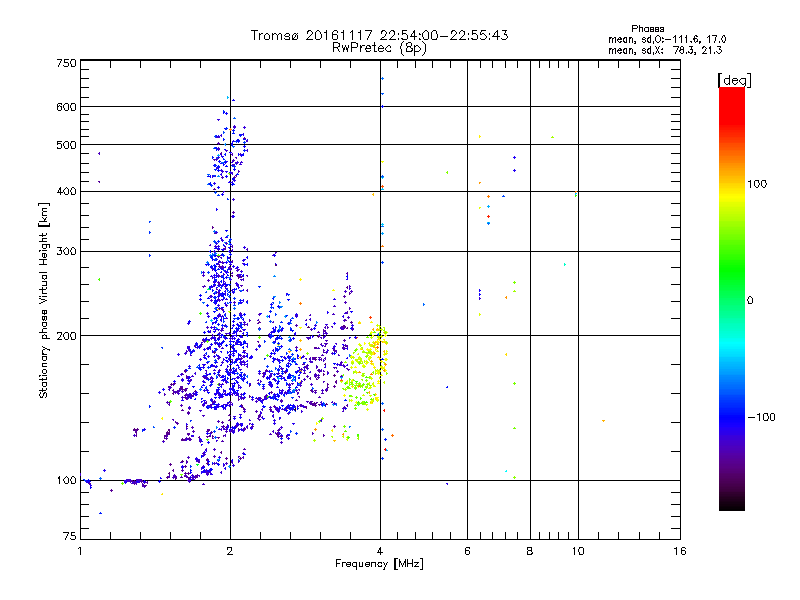Click the '750' y-axis tick label
800x600 pixels.
tap(67, 63)
